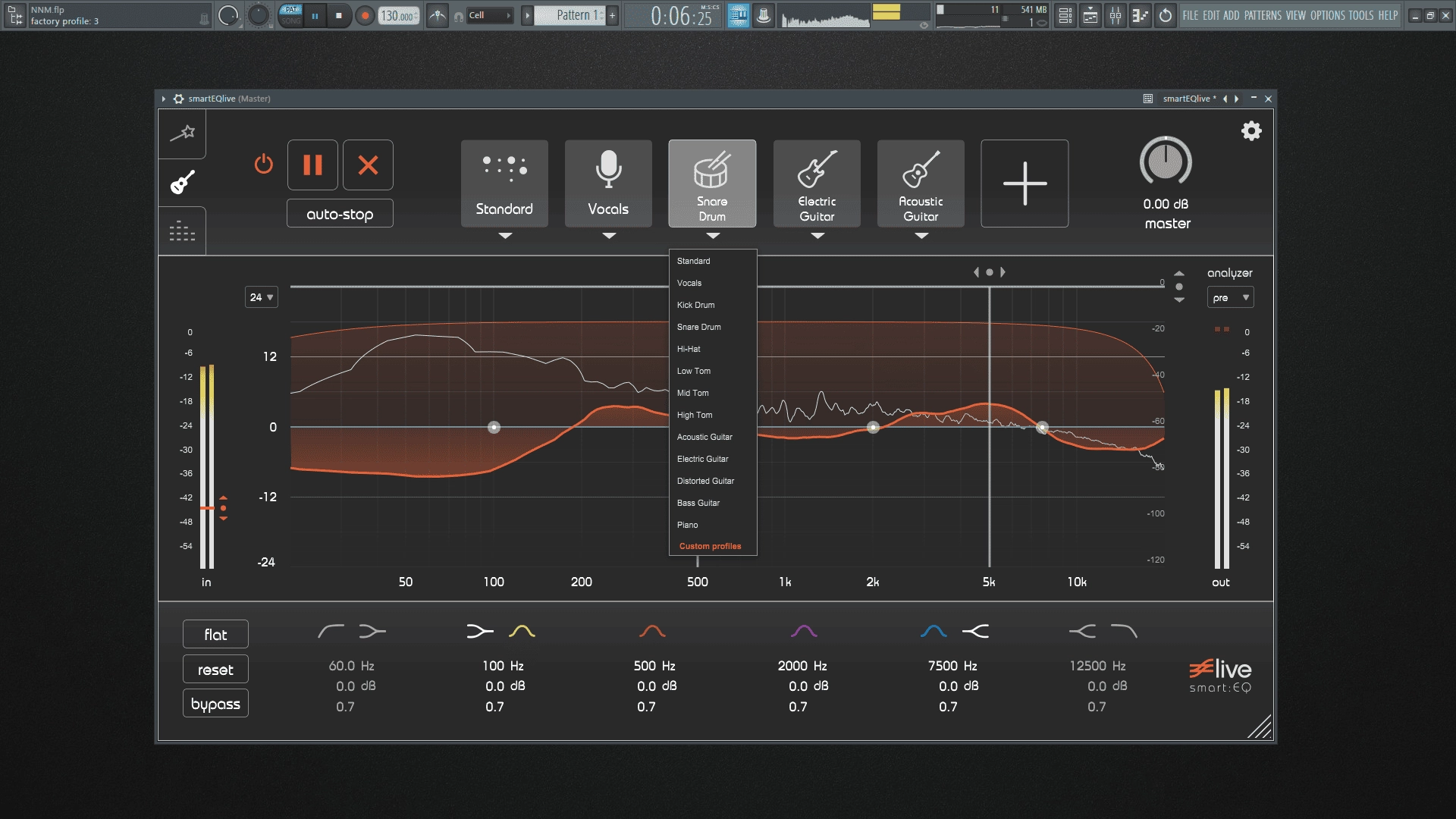Select low-cut filter for 60 Hz band
Screen dimensions: 1456x819
pos(331,631)
